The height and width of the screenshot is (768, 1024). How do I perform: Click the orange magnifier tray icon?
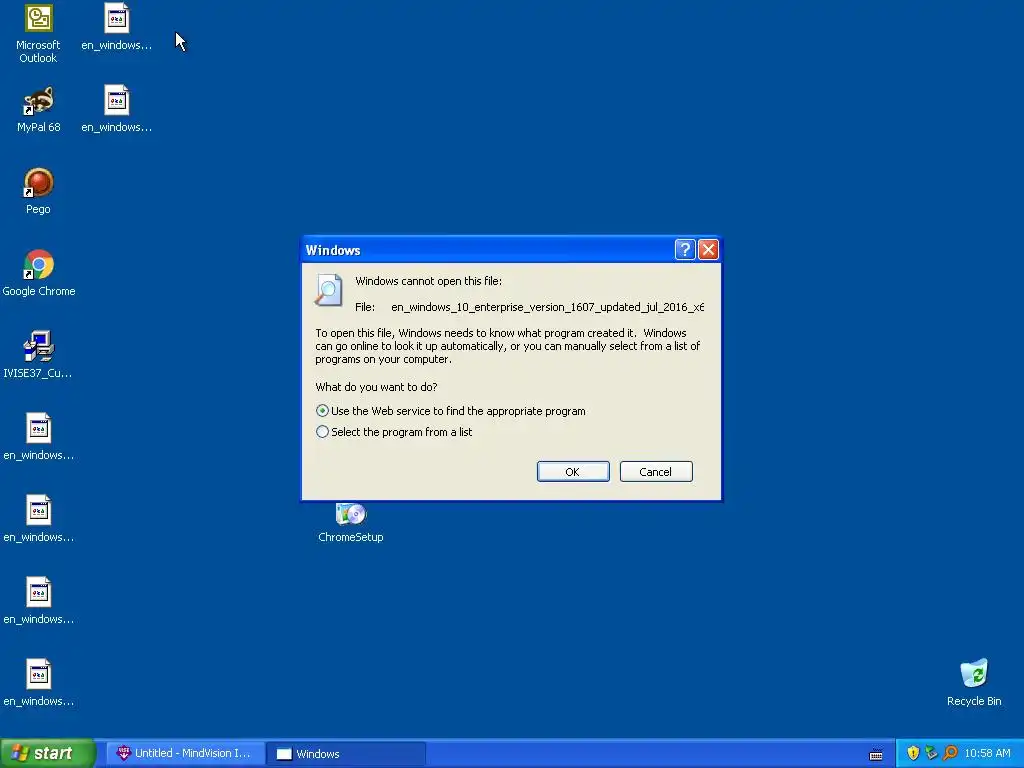950,753
